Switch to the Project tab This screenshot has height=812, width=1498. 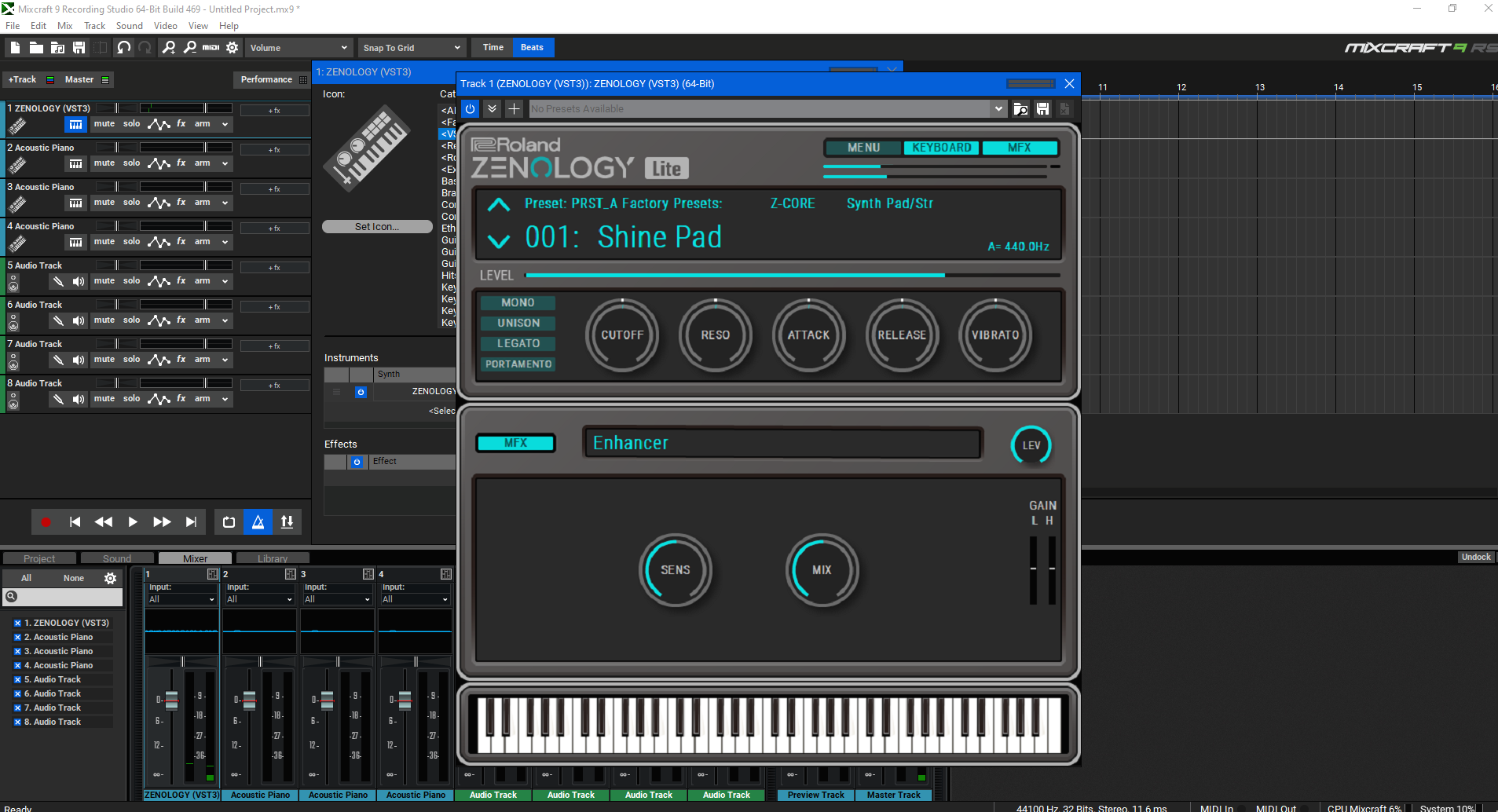pyautogui.click(x=39, y=558)
